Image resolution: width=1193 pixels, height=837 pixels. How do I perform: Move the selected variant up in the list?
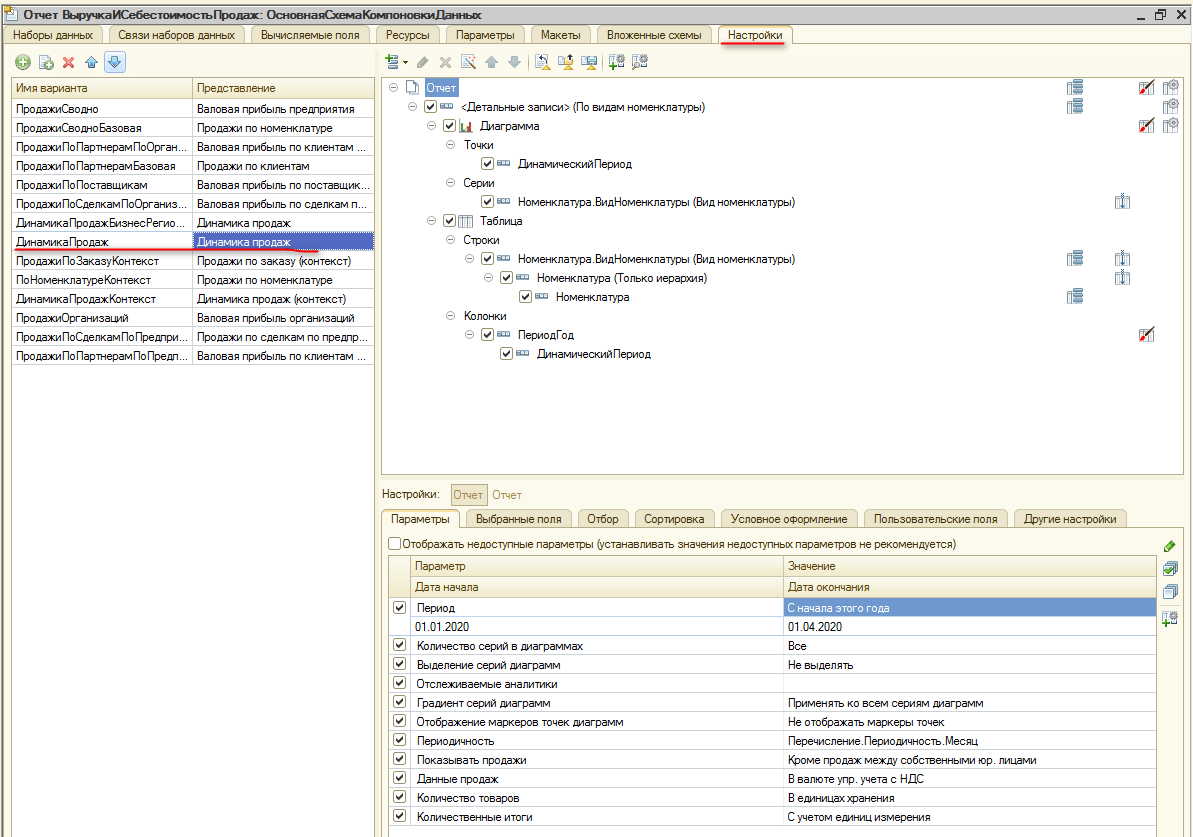point(92,62)
